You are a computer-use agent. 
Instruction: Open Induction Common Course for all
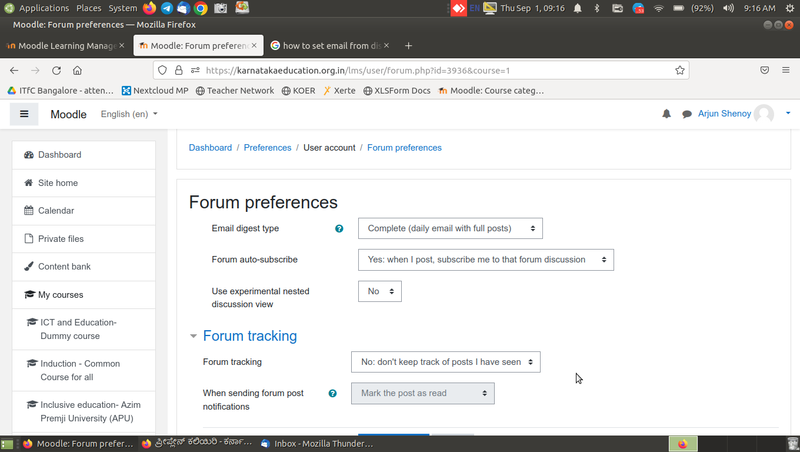(x=84, y=370)
